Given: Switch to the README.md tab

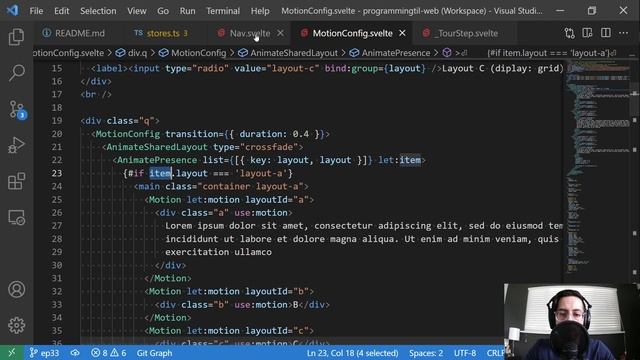Looking at the screenshot, I should (x=74, y=33).
